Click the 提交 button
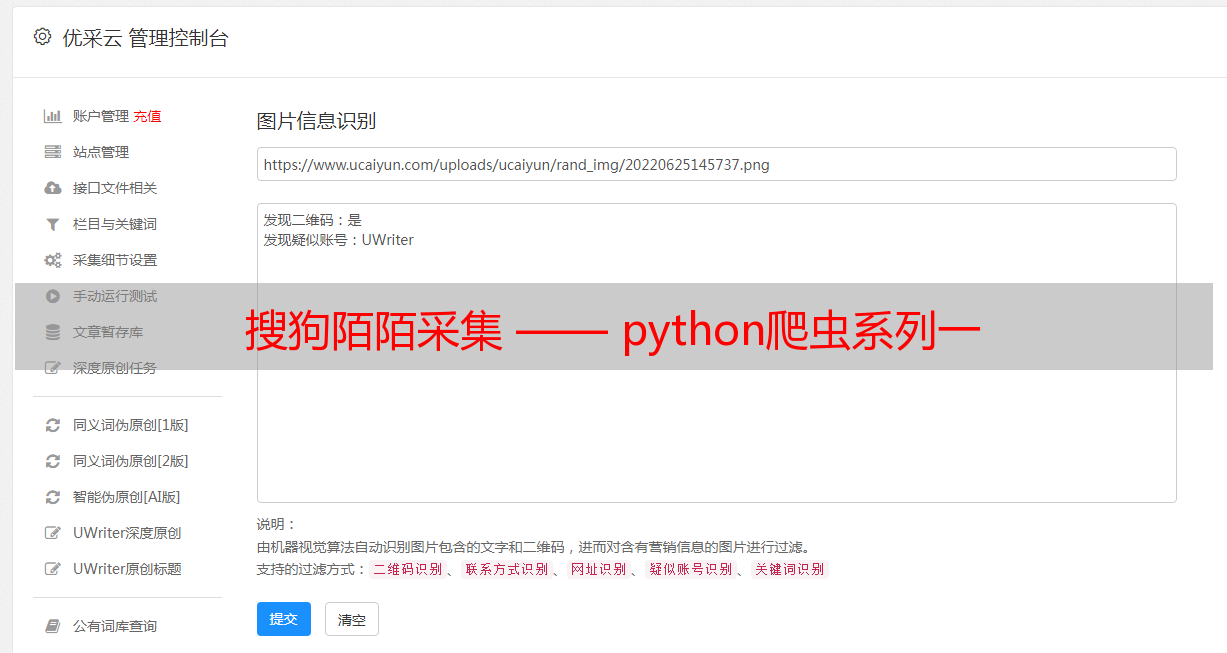 (284, 619)
